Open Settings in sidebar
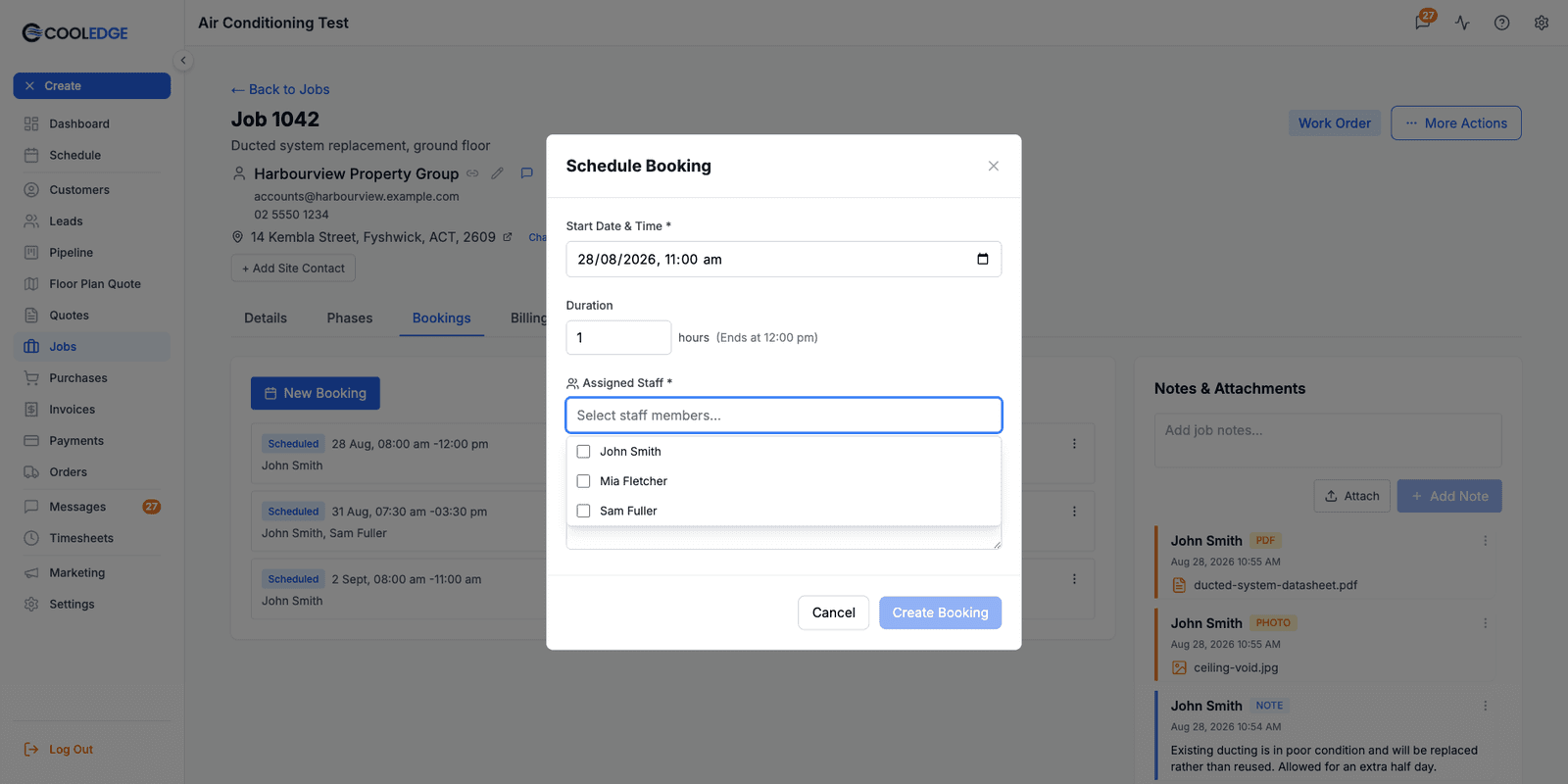The width and height of the screenshot is (1568, 784). click(x=92, y=605)
